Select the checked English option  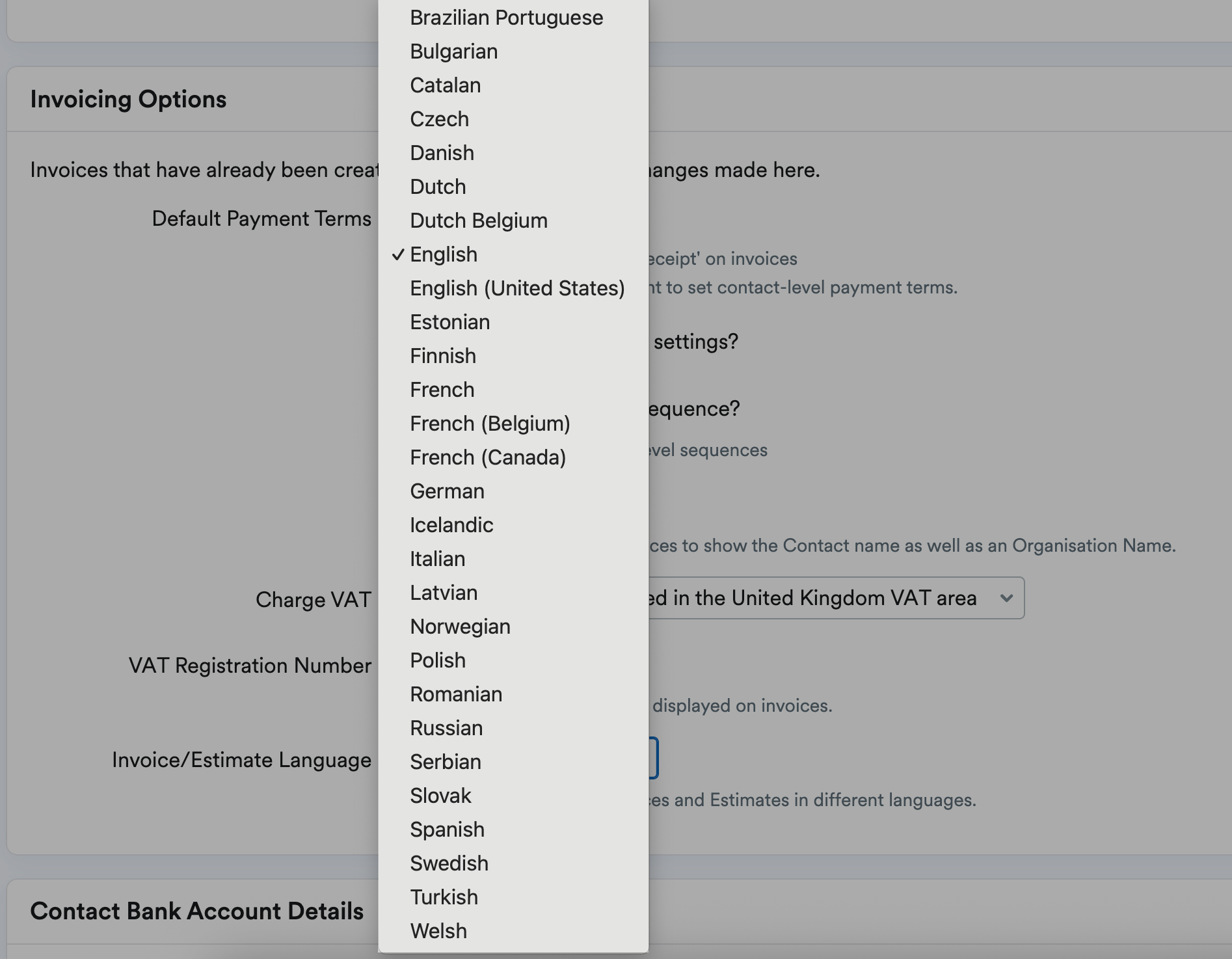tap(513, 254)
